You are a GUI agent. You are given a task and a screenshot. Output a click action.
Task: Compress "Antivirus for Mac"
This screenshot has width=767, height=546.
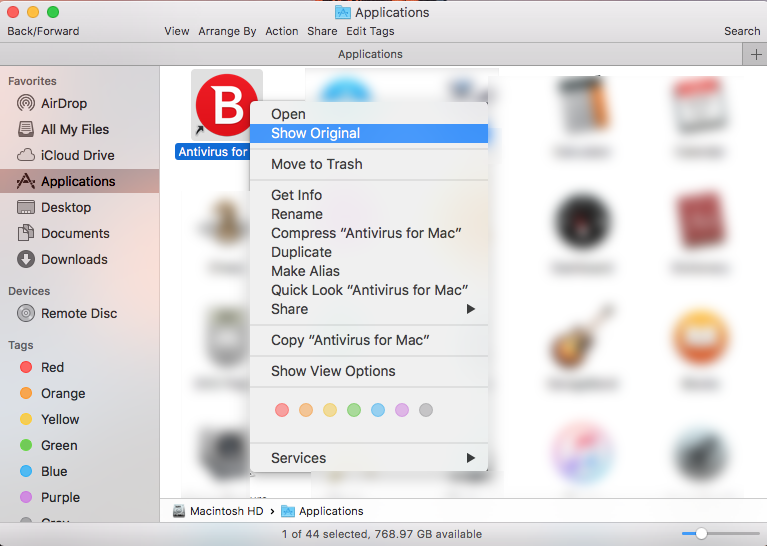[x=369, y=233]
